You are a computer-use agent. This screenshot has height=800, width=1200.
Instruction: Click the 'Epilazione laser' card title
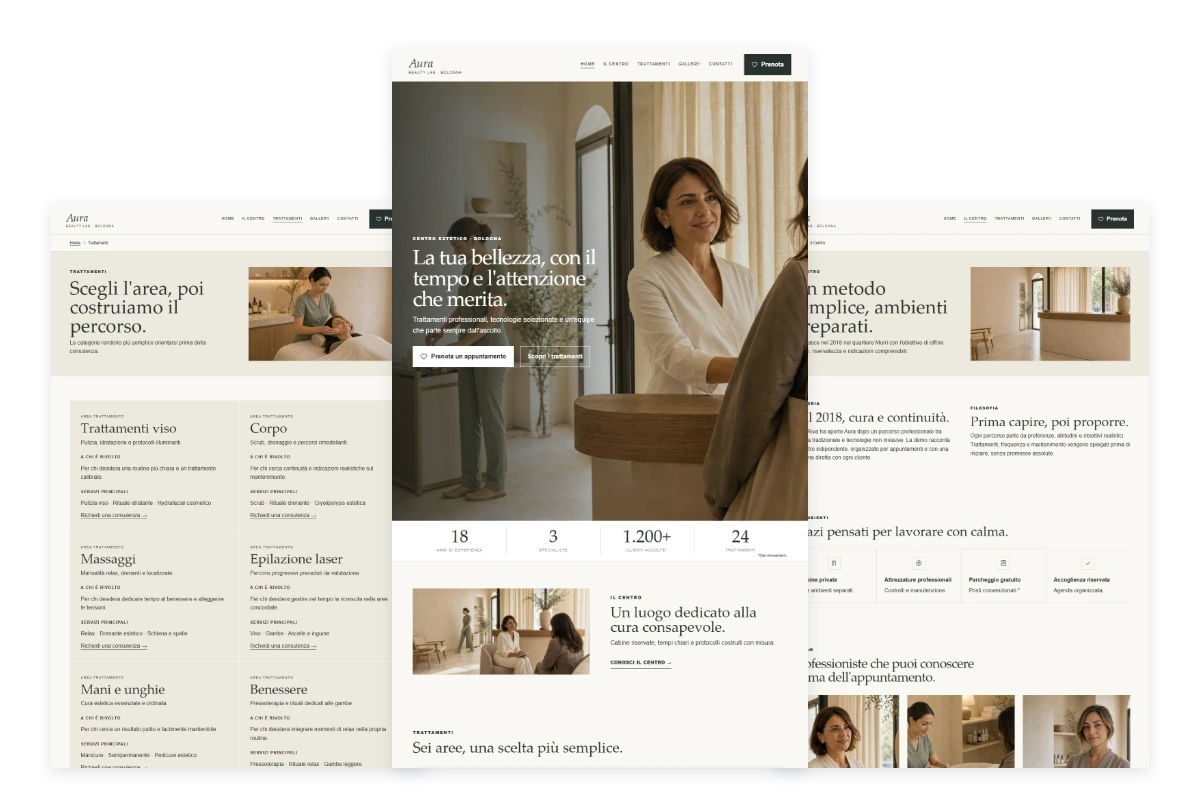pyautogui.click(x=296, y=559)
